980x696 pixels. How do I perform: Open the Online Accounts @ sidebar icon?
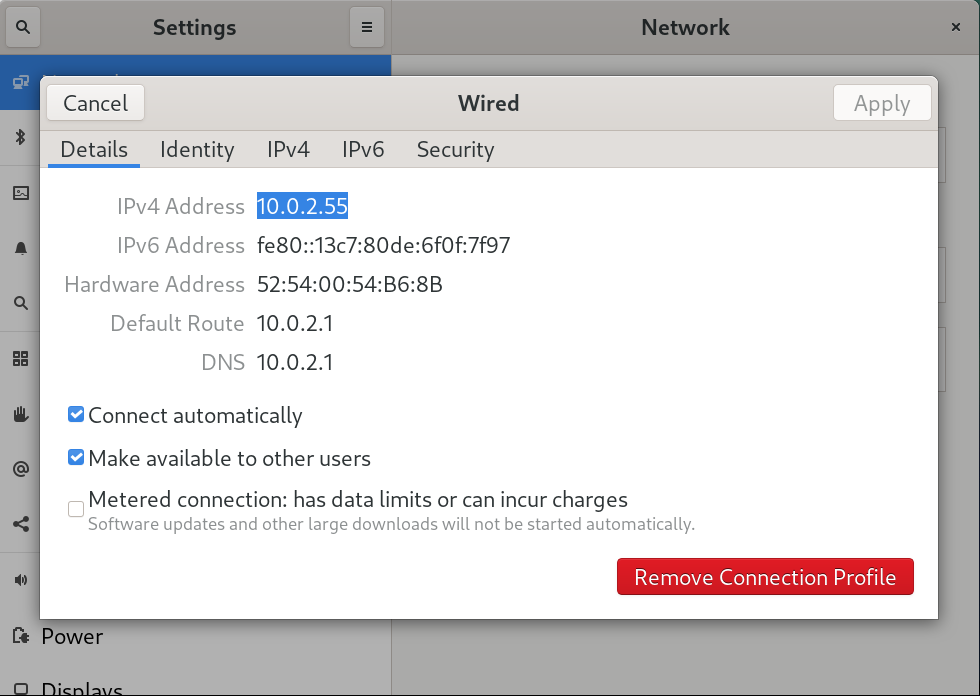[21, 469]
